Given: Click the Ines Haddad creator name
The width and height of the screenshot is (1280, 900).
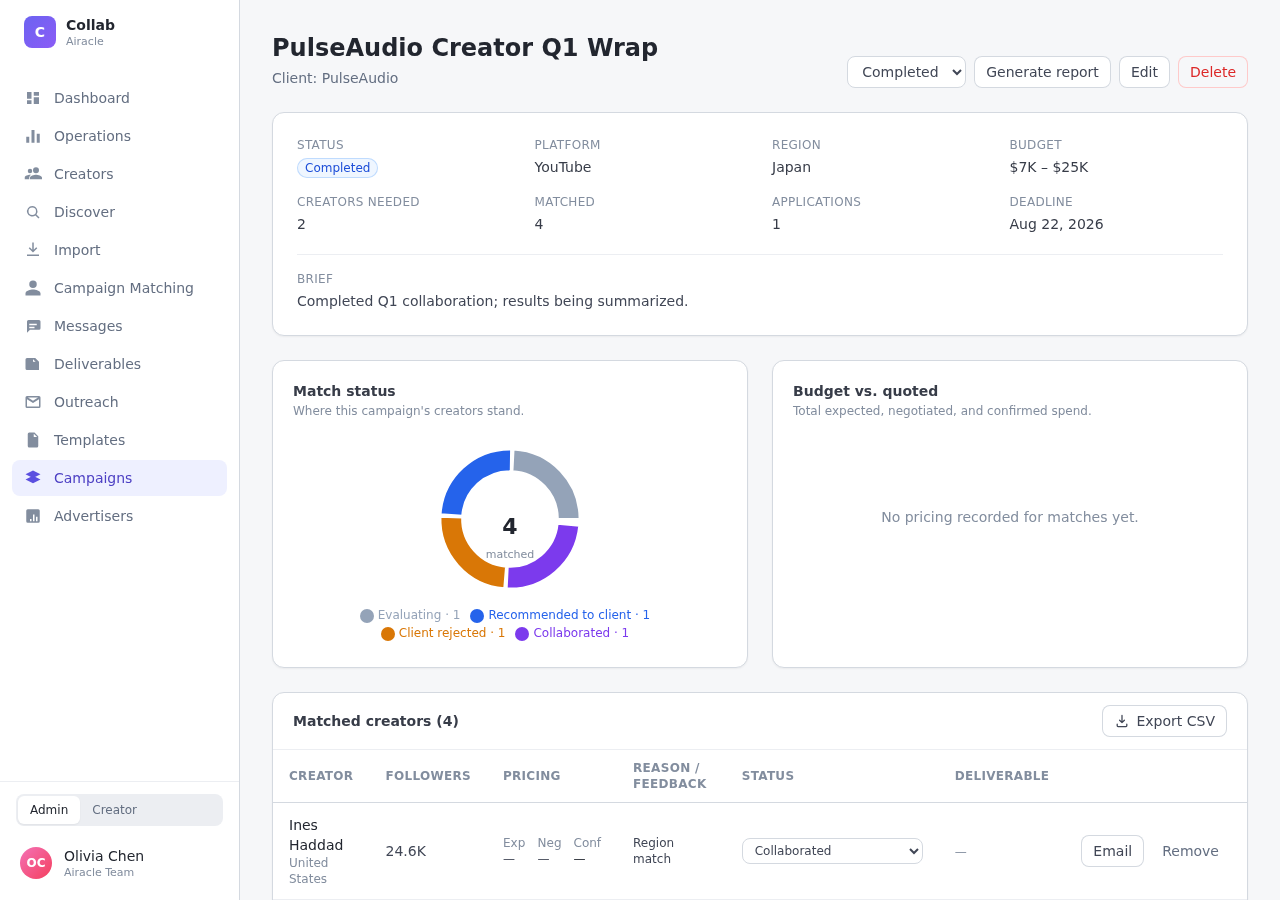Looking at the screenshot, I should [316, 835].
